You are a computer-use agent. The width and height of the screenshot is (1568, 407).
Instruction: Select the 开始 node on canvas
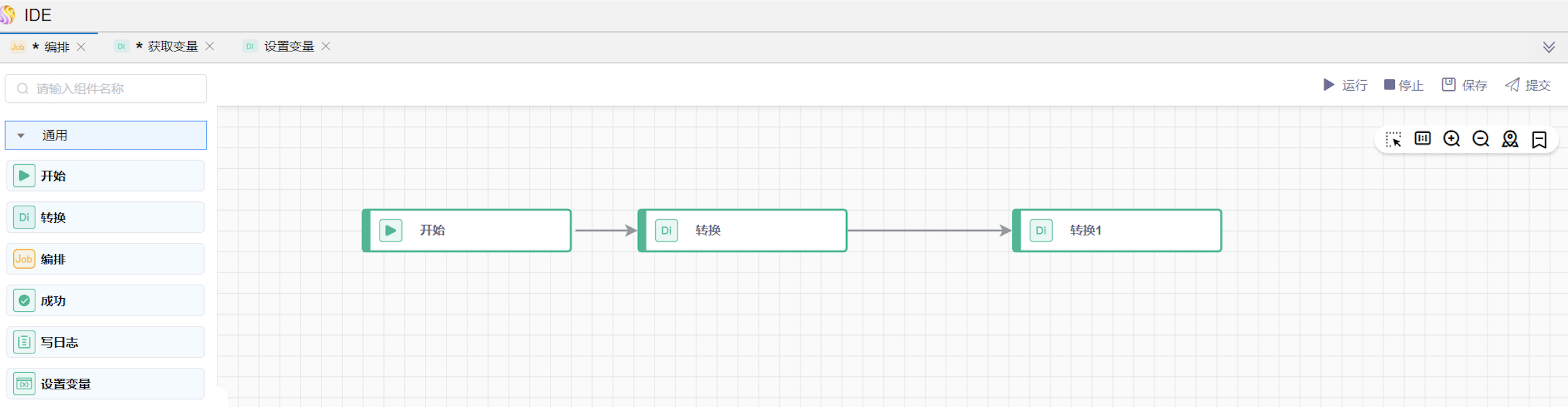[467, 231]
